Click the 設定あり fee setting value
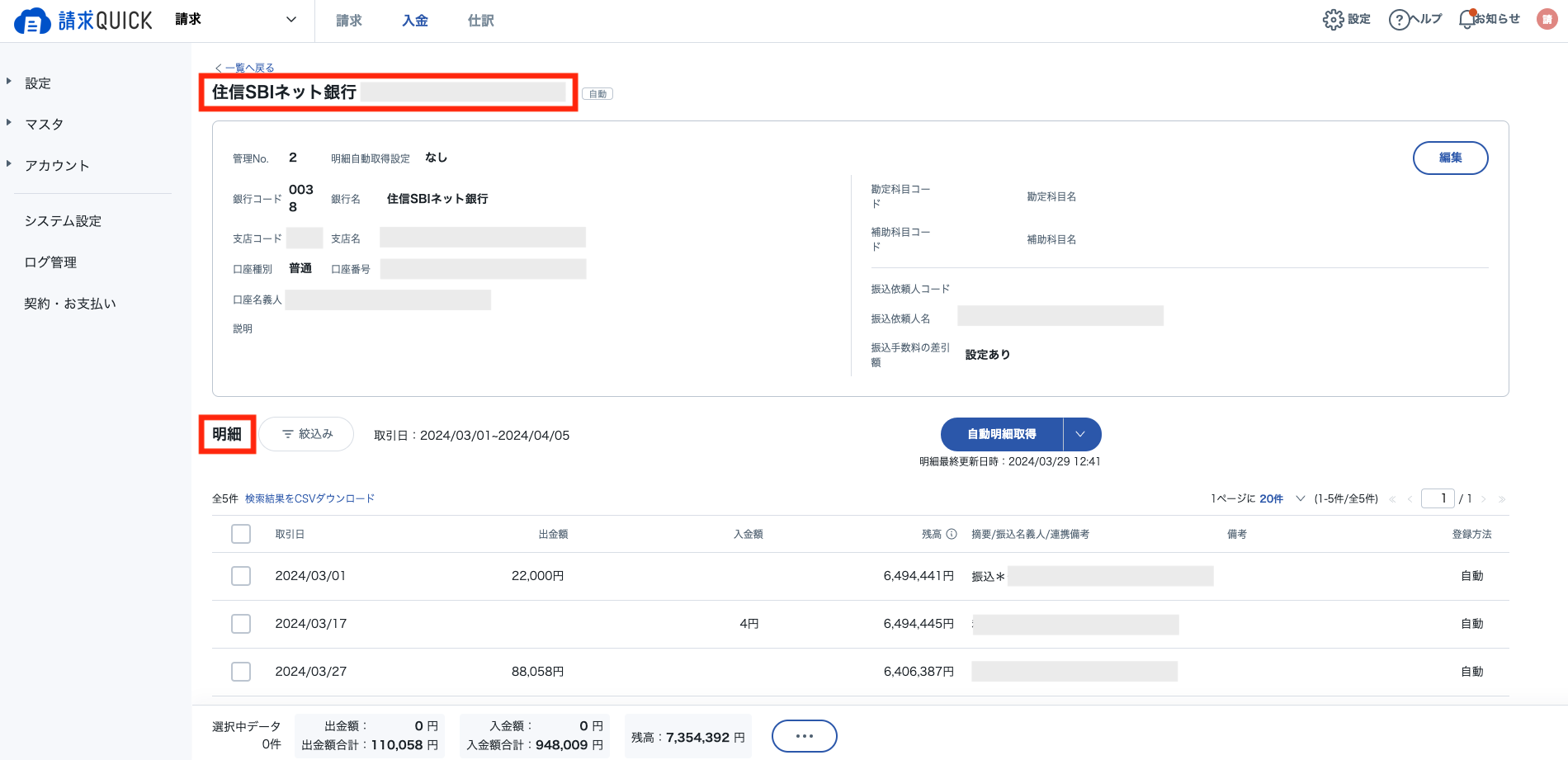Image resolution: width=1568 pixels, height=760 pixels. click(988, 355)
